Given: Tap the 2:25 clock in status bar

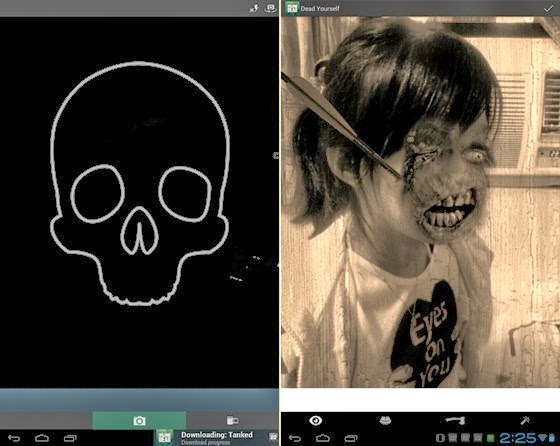Looking at the screenshot, I should (518, 438).
